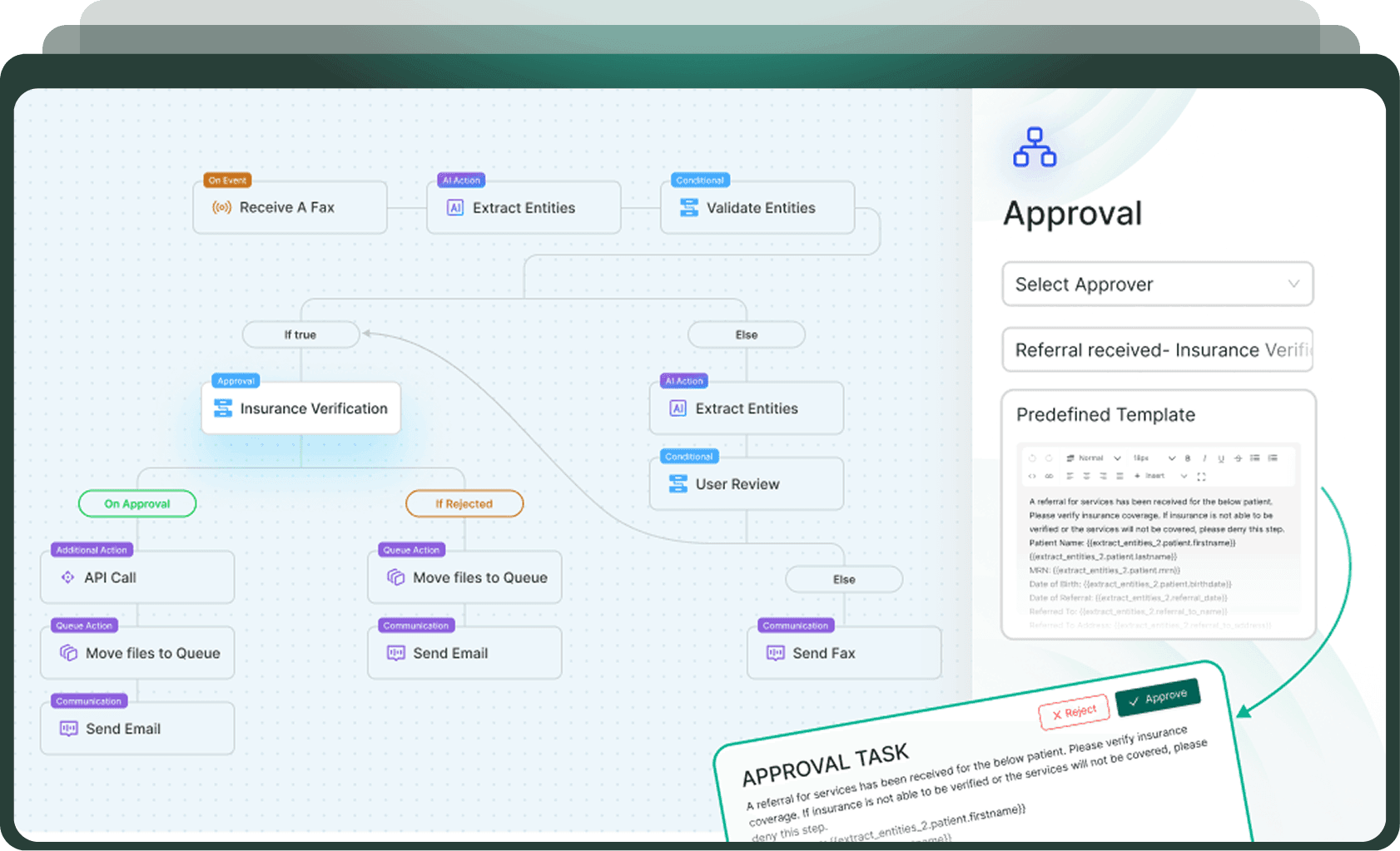The width and height of the screenshot is (1400, 851).
Task: Click the Reject button on the approval task
Action: point(1074,712)
